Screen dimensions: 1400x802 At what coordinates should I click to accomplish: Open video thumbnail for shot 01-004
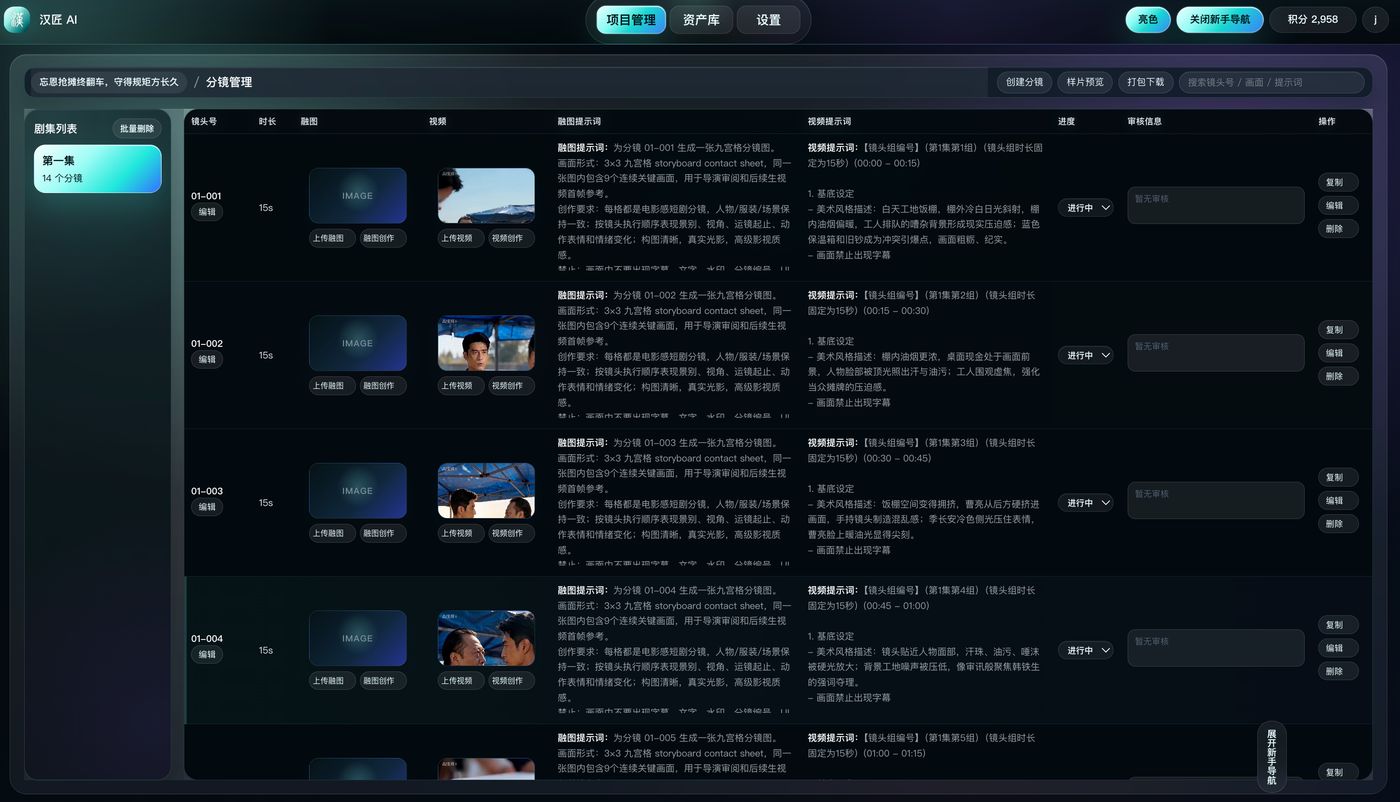coord(486,638)
